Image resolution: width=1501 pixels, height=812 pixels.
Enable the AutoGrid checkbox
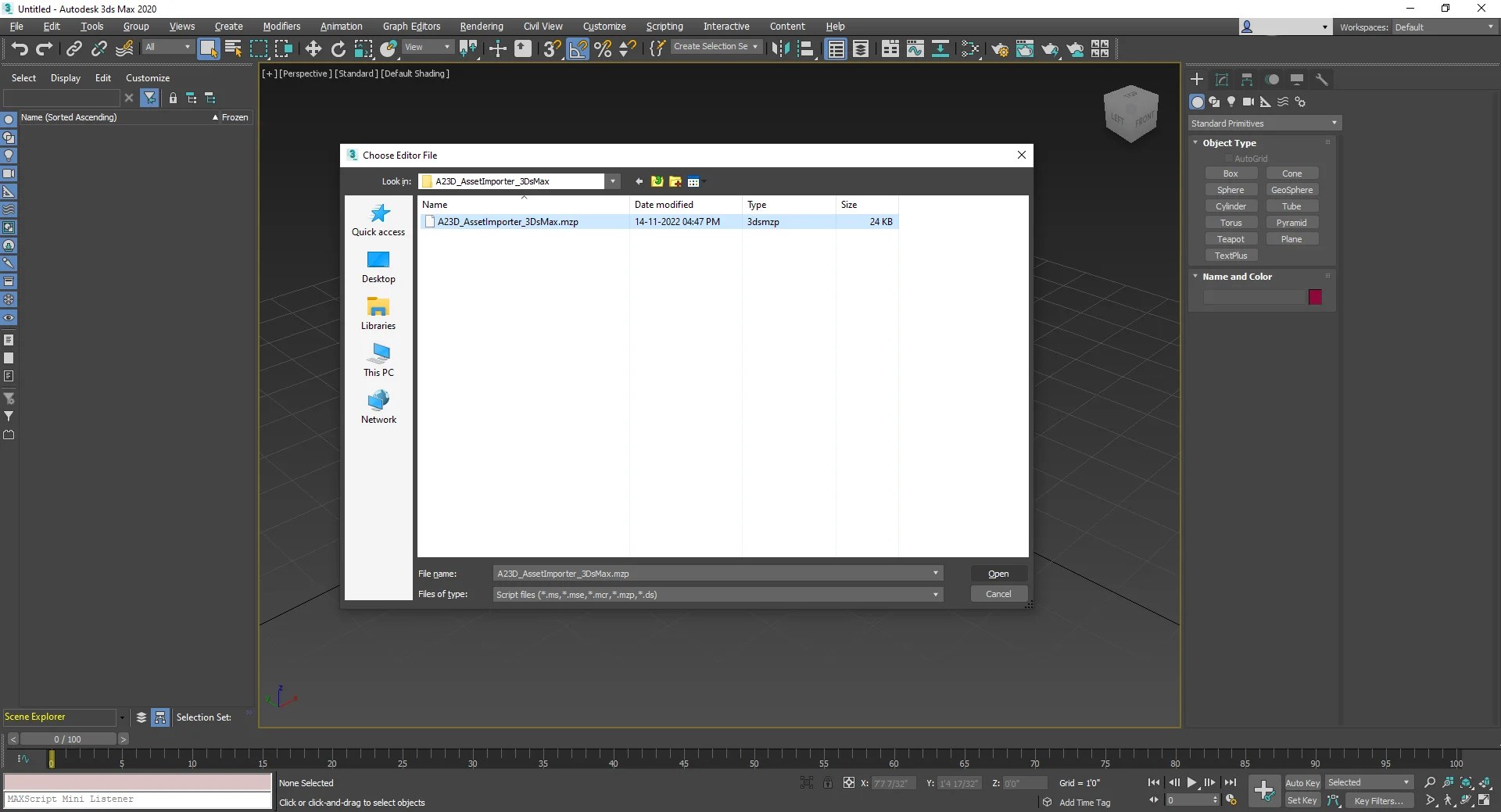1228,158
